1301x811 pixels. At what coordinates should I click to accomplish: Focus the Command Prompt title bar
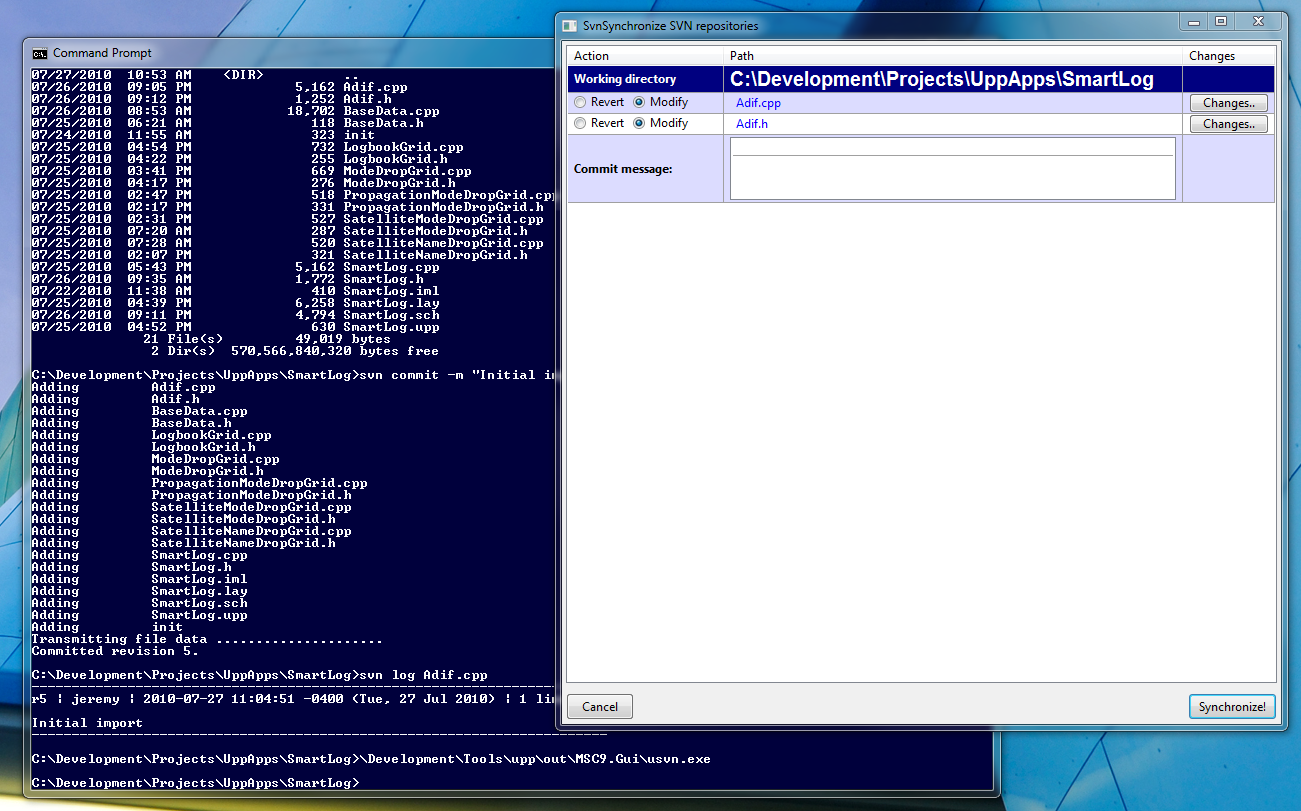click(x=300, y=53)
